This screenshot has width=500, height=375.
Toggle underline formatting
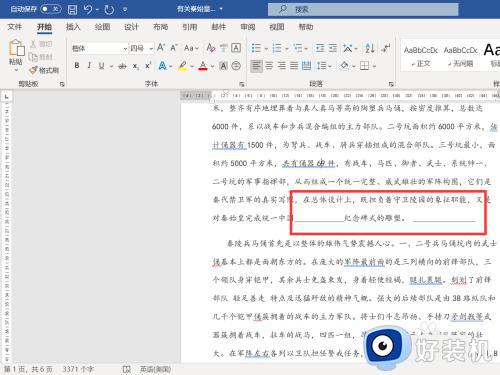(x=101, y=66)
